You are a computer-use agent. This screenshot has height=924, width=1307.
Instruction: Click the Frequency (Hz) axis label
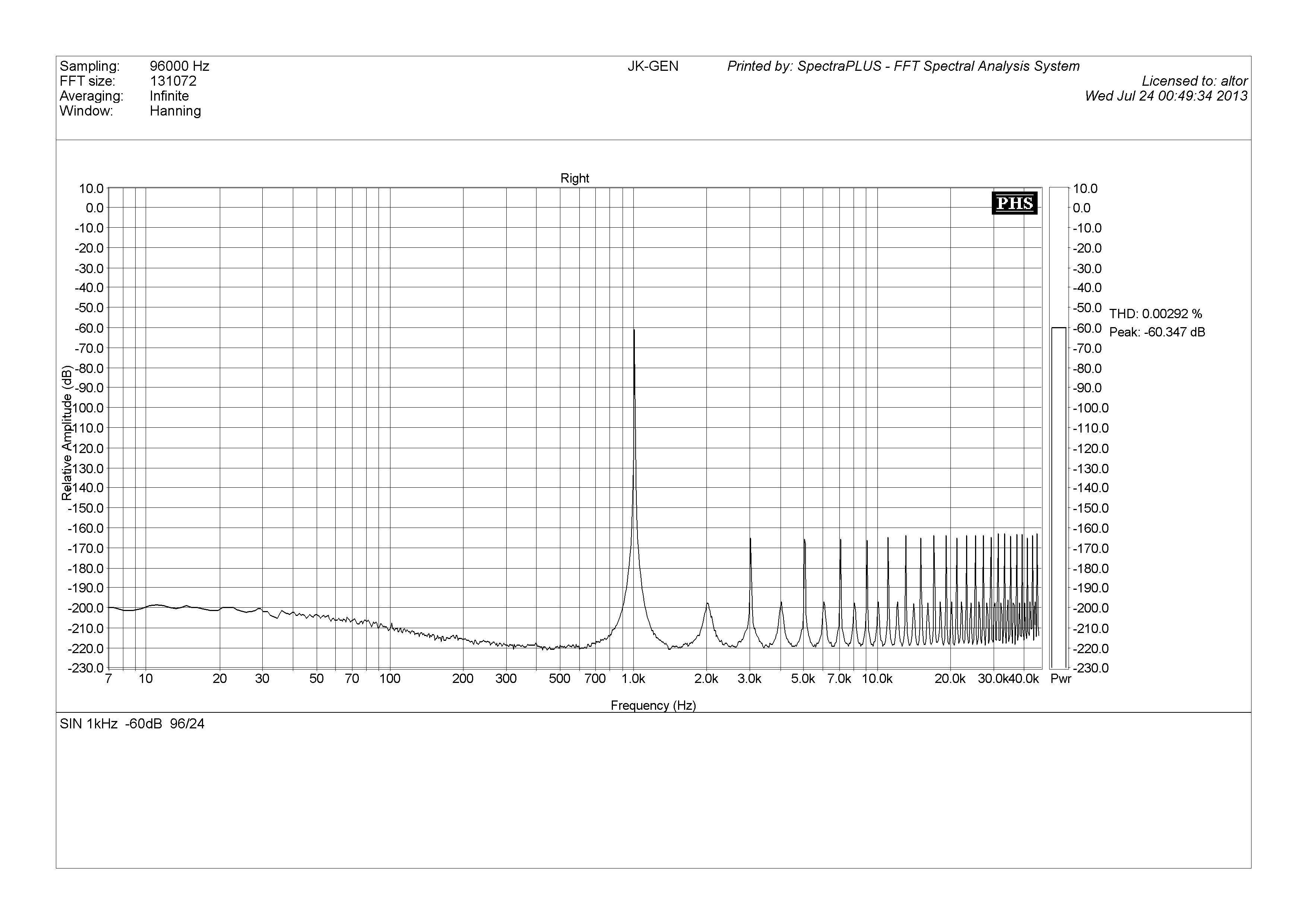point(653,705)
